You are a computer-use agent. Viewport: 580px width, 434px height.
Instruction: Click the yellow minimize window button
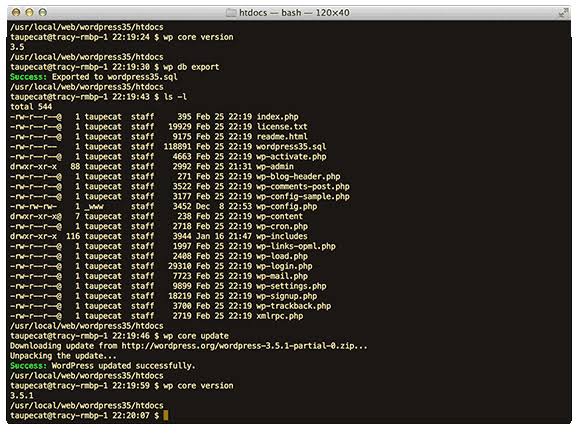[29, 12]
